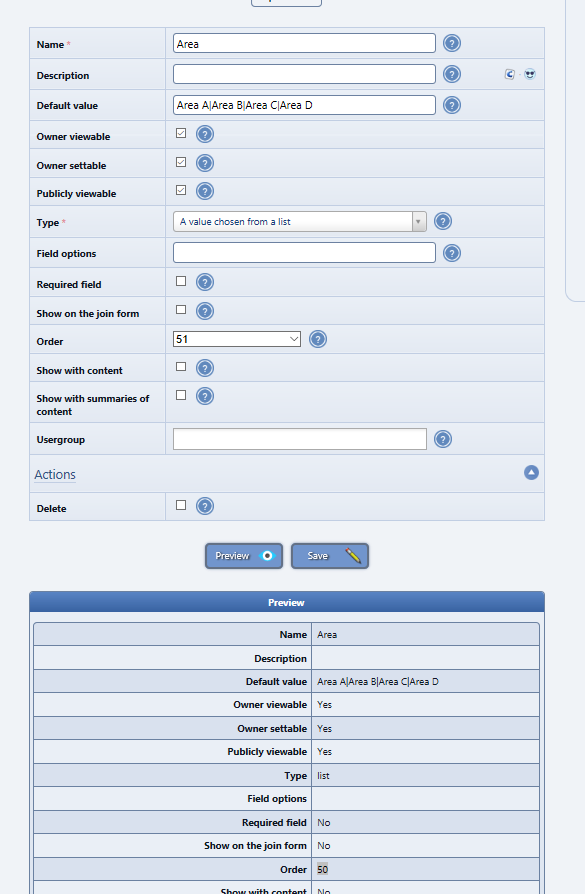Click the Actions heading link

(x=55, y=474)
